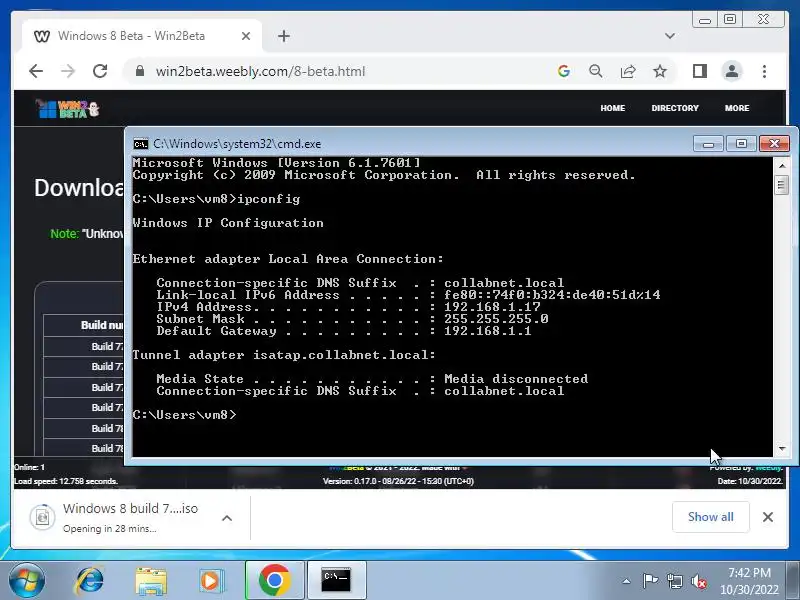Screen dimensions: 800x600
Task: Click the address bar URL
Action: point(260,71)
